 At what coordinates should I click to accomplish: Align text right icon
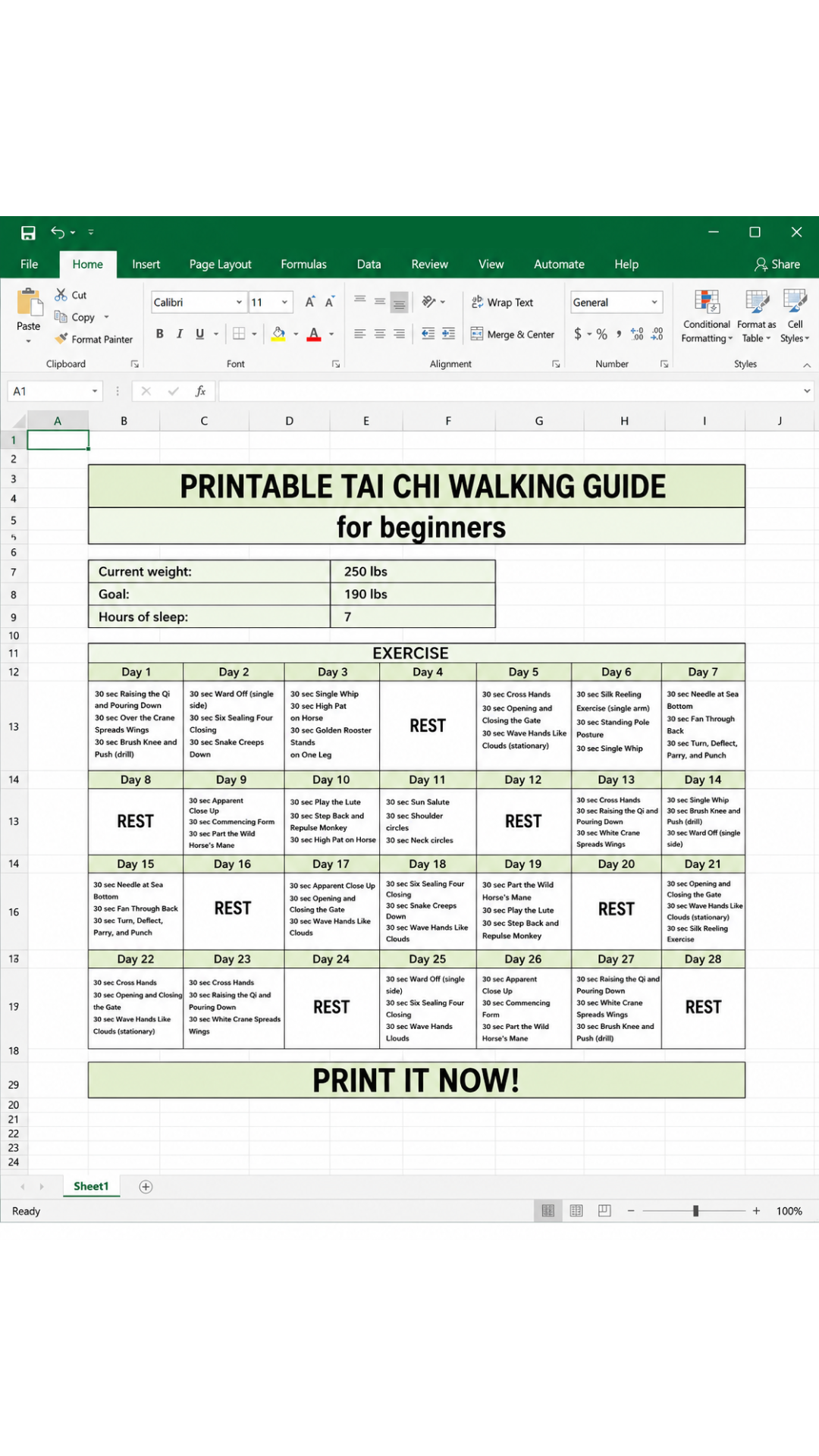[x=399, y=334]
